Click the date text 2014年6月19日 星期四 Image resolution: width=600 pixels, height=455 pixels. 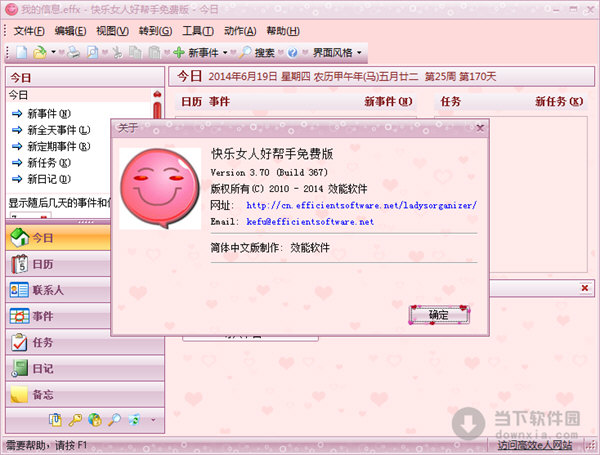click(259, 77)
